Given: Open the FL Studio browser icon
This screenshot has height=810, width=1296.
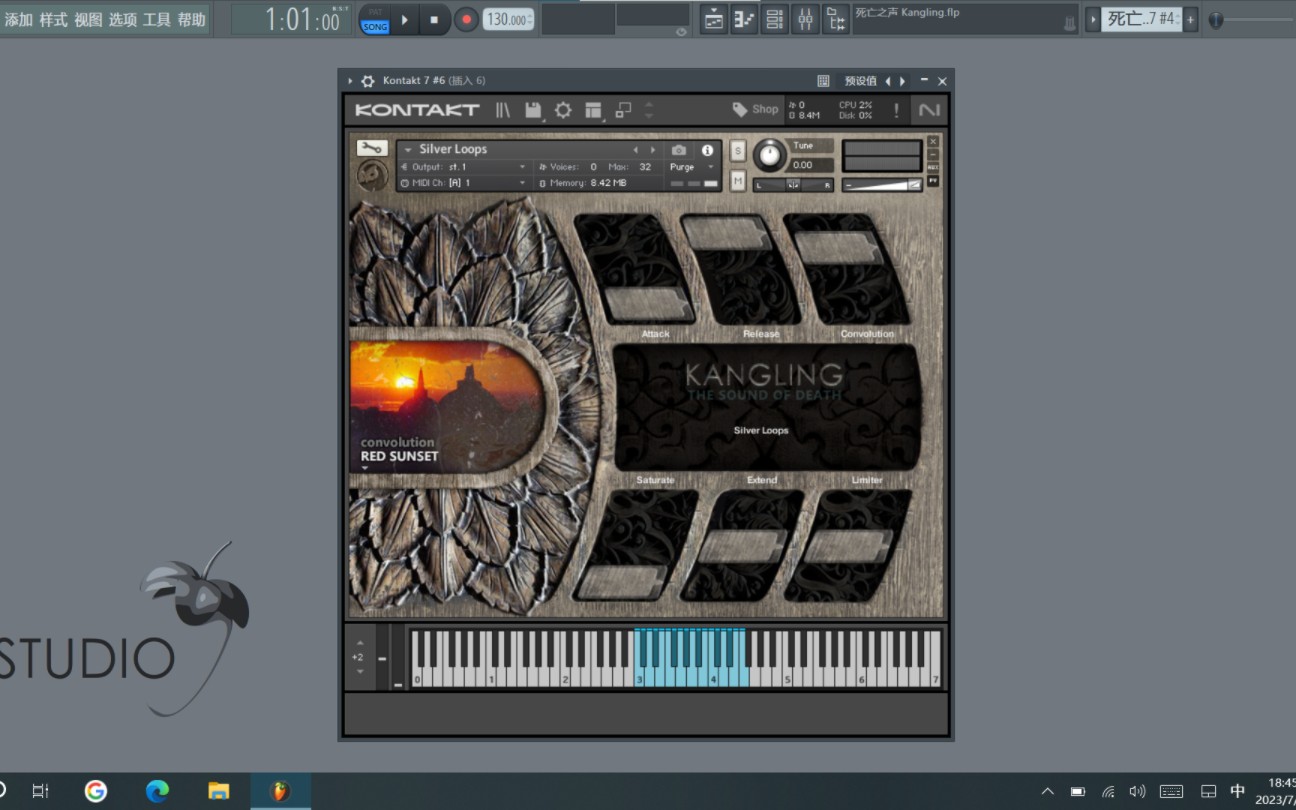Looking at the screenshot, I should [x=836, y=19].
